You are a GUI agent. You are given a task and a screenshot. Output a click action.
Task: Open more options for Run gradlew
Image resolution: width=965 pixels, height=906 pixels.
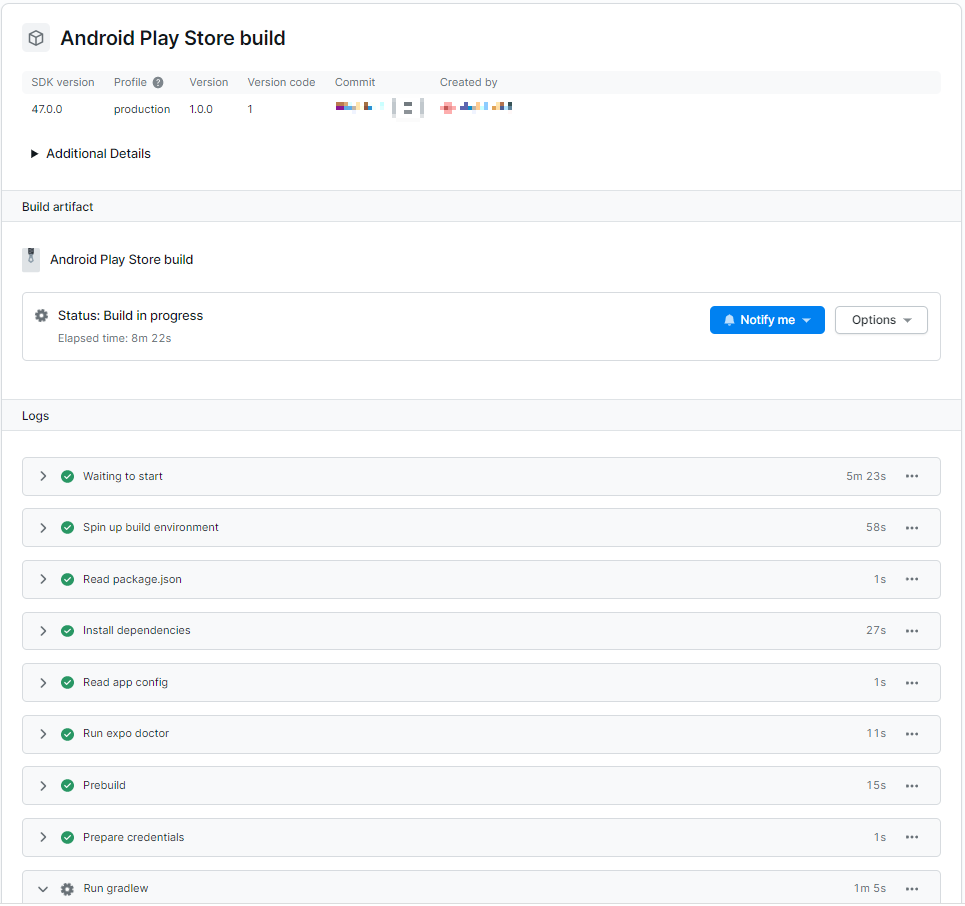point(912,889)
